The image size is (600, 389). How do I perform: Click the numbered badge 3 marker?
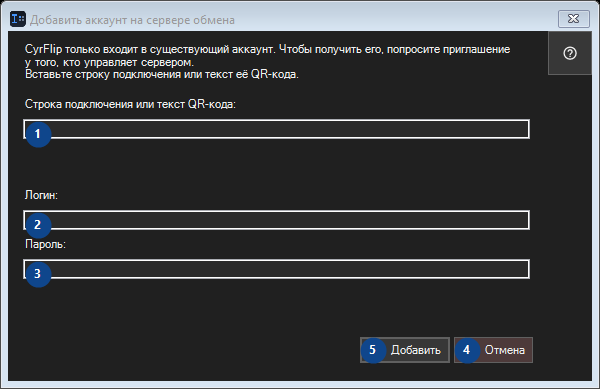point(38,273)
